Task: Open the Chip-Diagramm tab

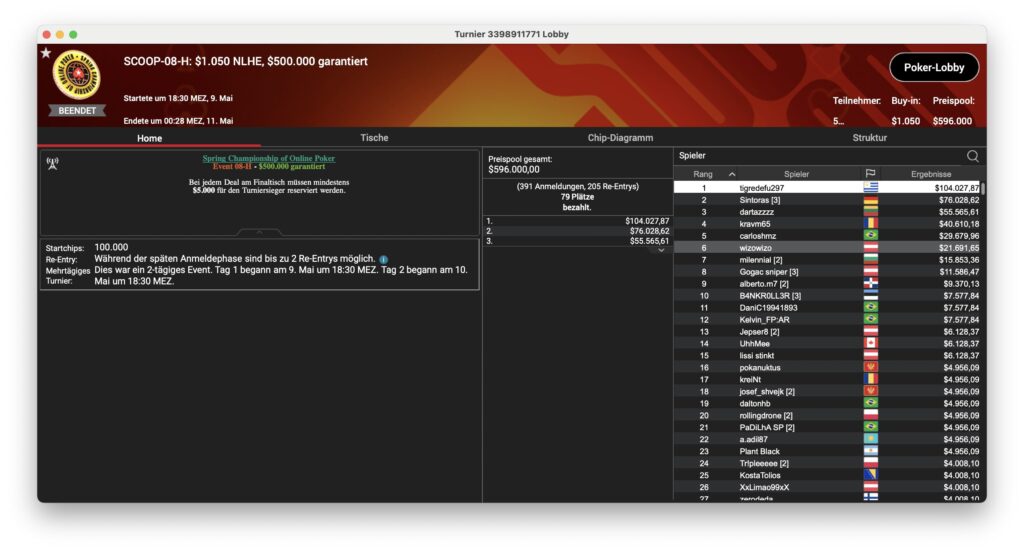Action: (x=620, y=138)
